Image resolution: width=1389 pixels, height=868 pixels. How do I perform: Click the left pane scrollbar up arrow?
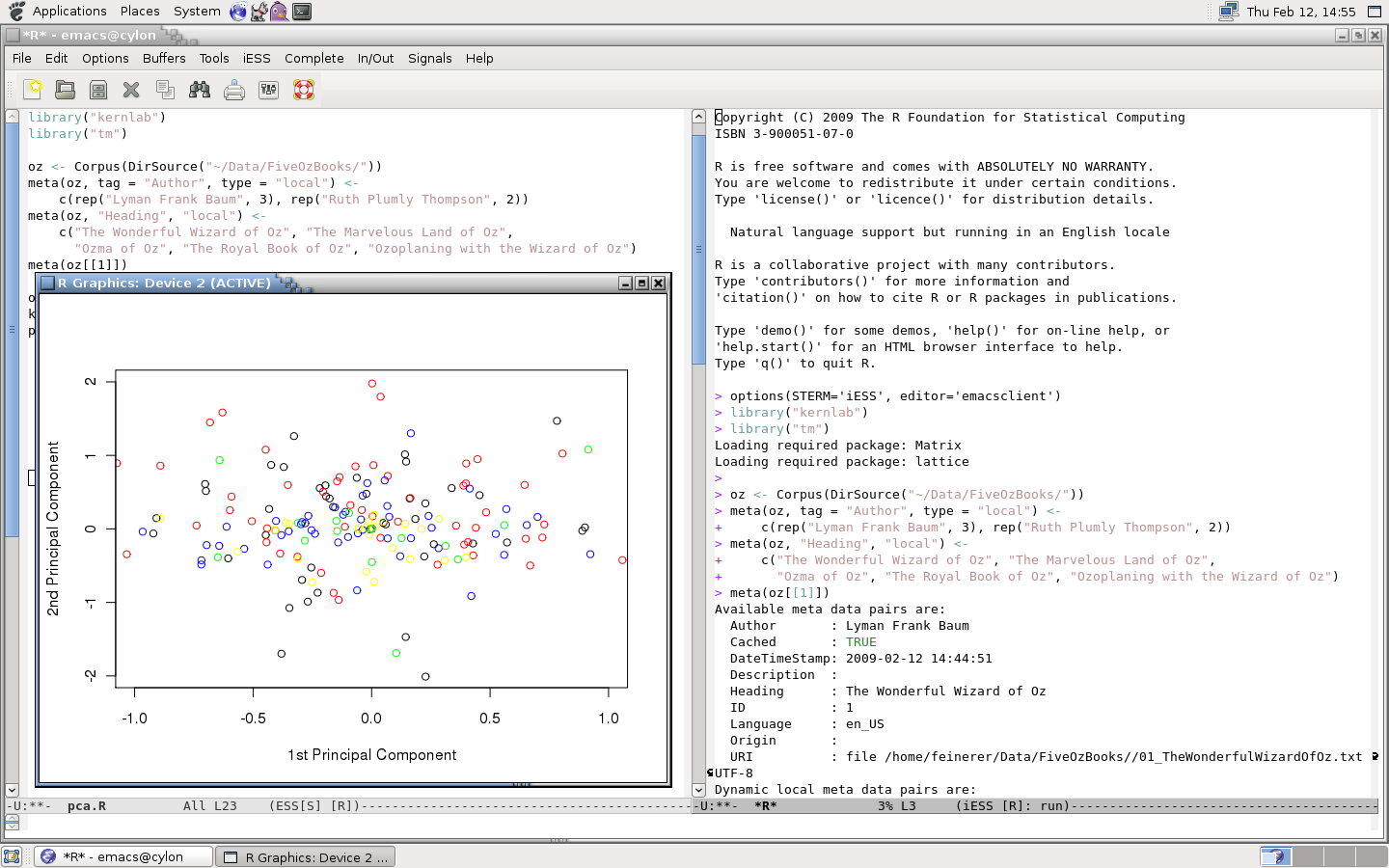click(12, 116)
